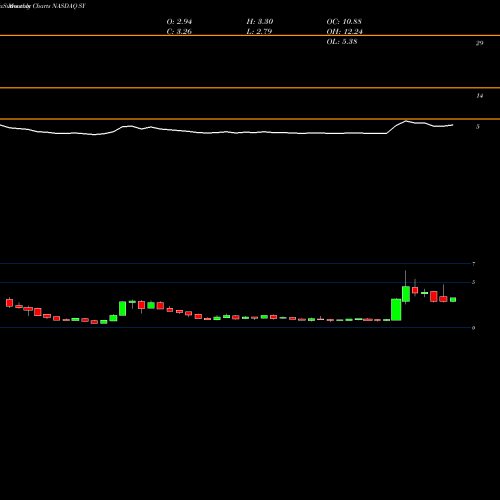Select the open value 'O: 2.94'
500x500 pixels.
click(x=179, y=22)
